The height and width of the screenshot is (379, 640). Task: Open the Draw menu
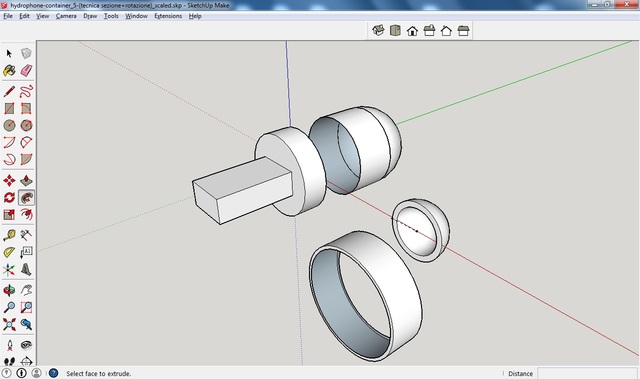pyautogui.click(x=90, y=16)
